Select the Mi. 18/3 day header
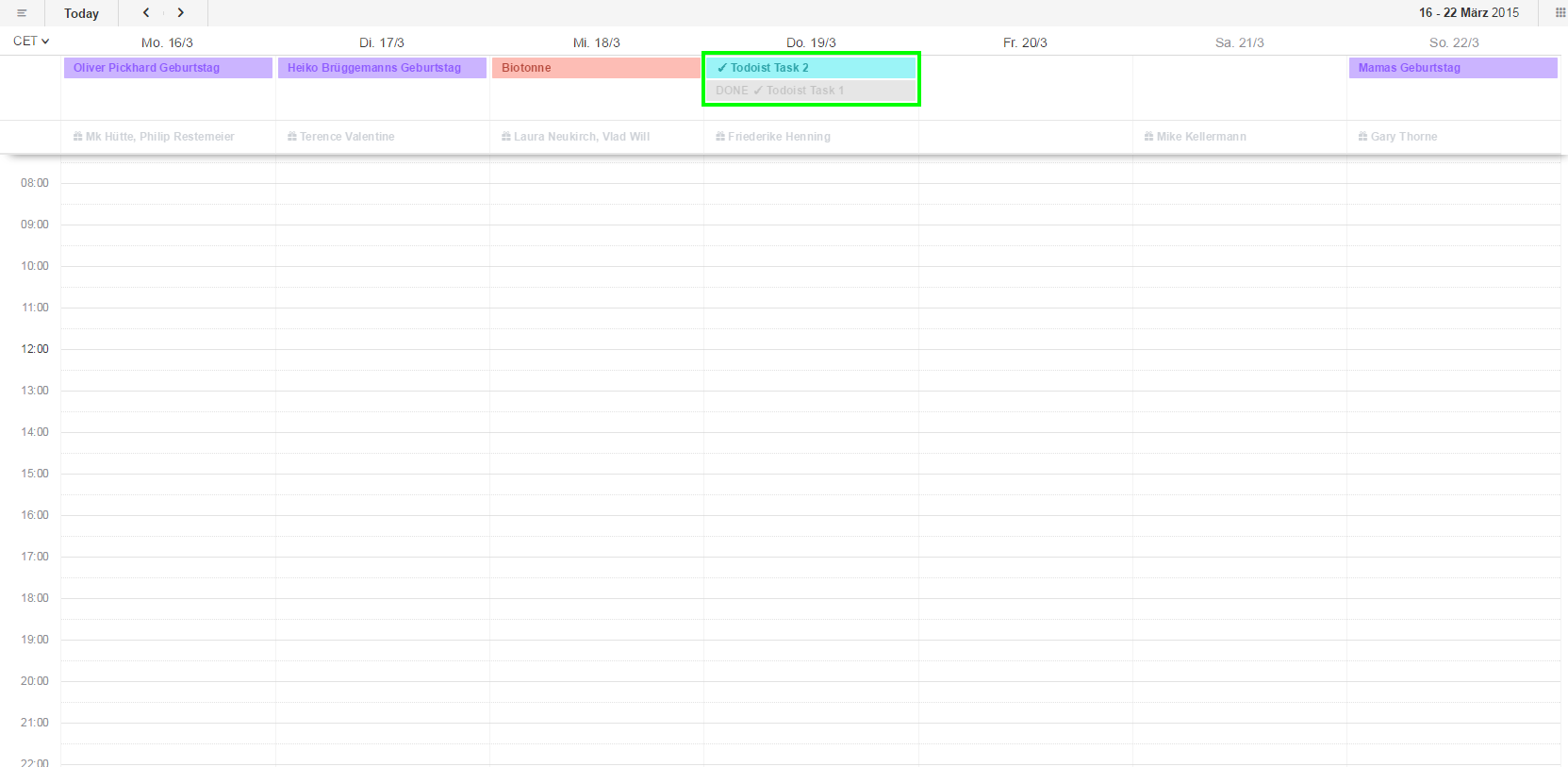Image resolution: width=1568 pixels, height=767 pixels. pyautogui.click(x=597, y=42)
